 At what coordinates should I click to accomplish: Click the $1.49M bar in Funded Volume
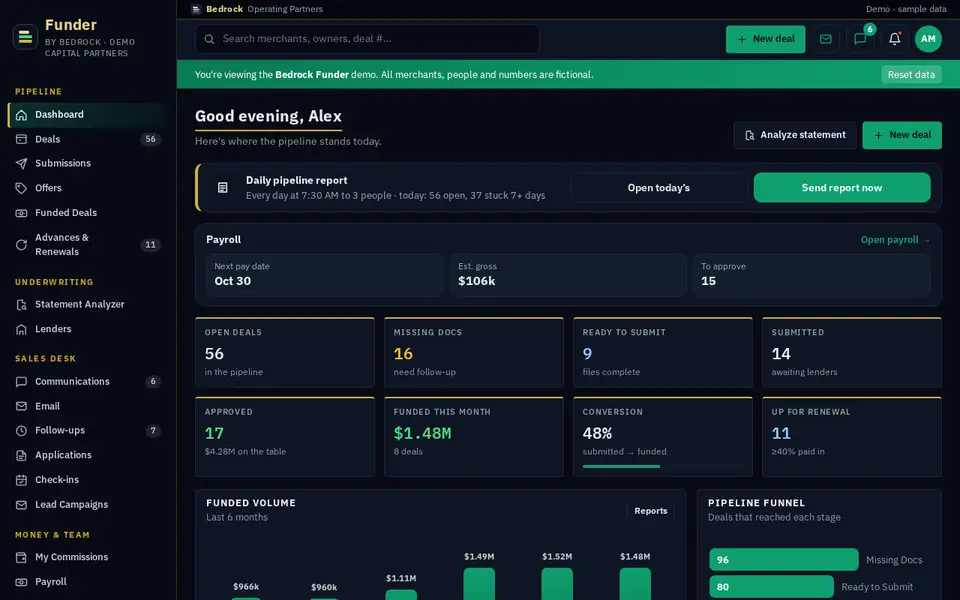point(479,584)
